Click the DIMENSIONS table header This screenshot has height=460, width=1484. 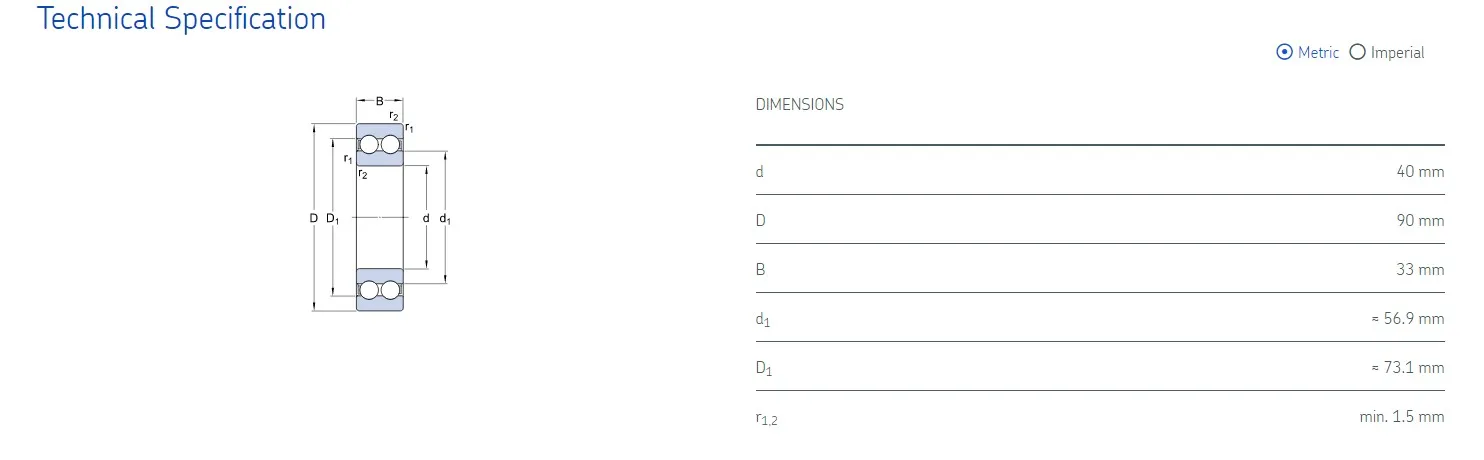(x=799, y=104)
